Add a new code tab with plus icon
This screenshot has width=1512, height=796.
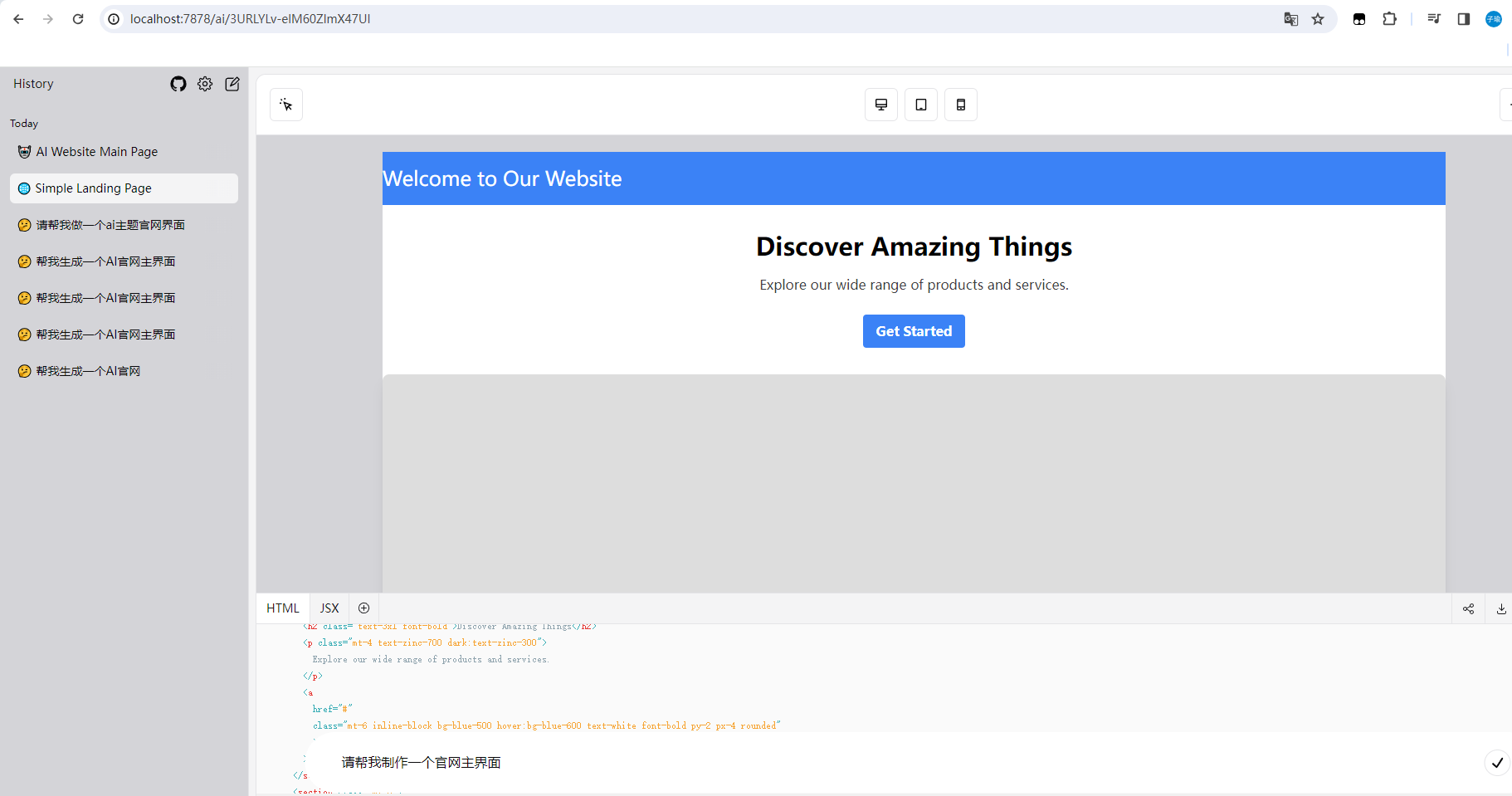[x=363, y=608]
